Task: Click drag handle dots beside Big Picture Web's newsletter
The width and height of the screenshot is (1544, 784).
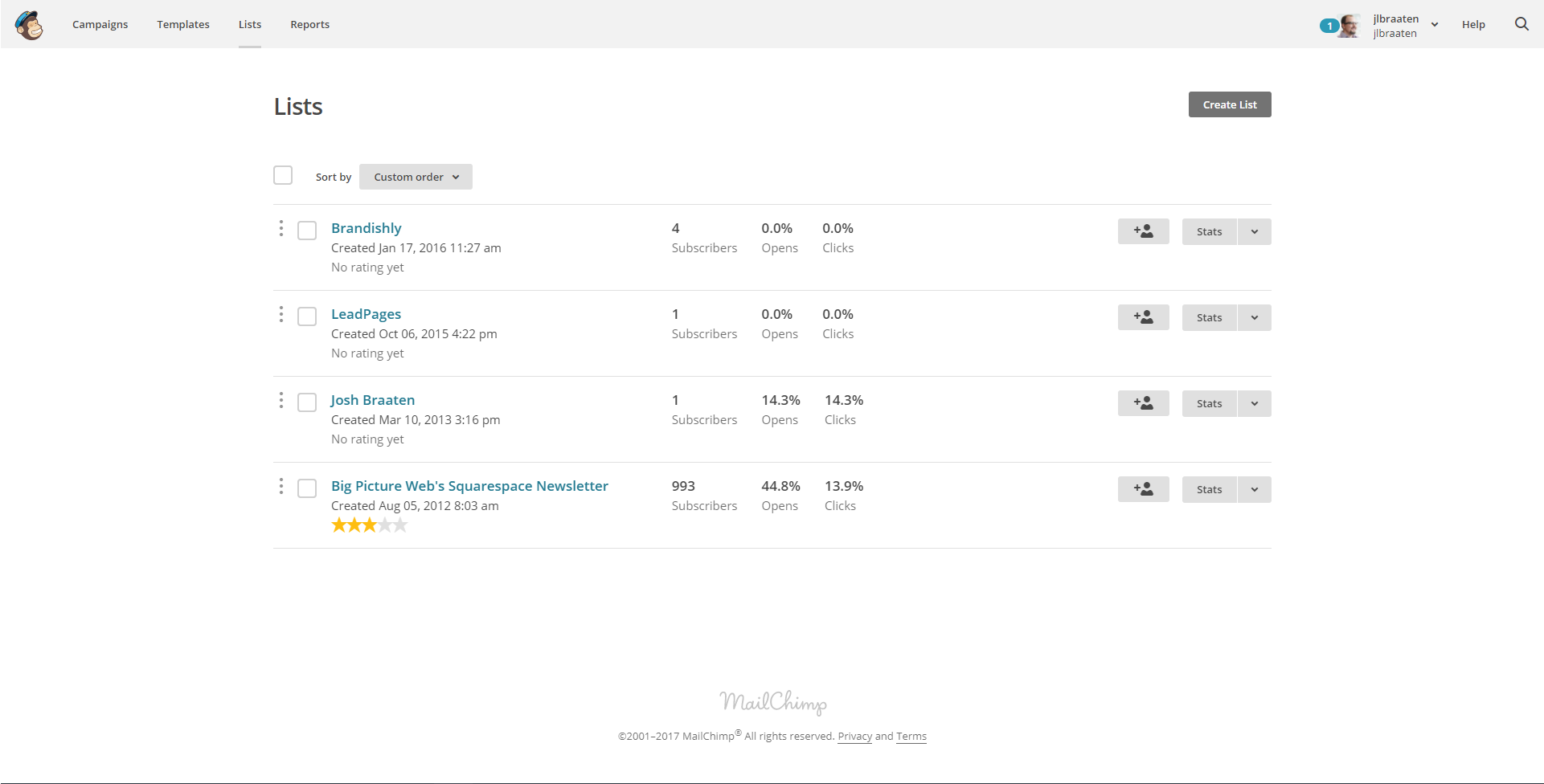Action: (281, 486)
